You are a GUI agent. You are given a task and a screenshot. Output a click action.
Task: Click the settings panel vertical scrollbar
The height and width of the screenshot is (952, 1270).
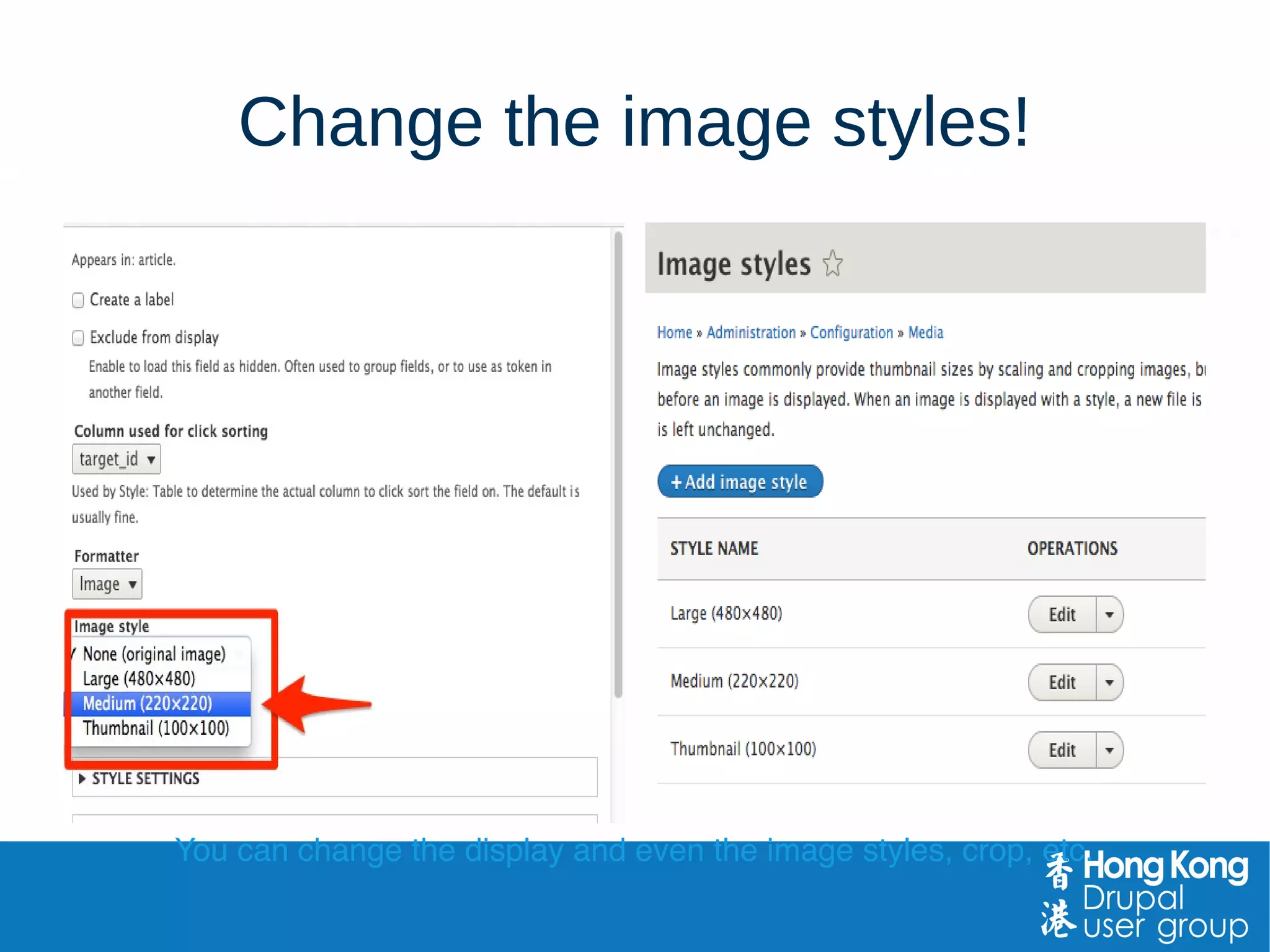[618, 465]
